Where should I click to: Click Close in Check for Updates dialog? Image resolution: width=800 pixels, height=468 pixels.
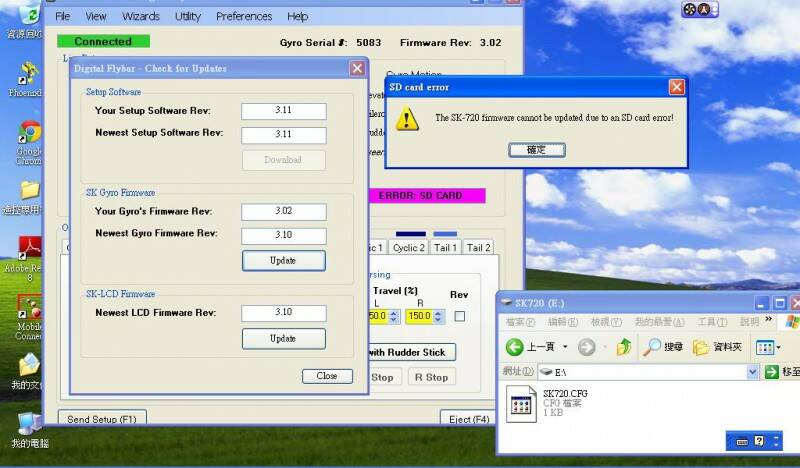327,376
